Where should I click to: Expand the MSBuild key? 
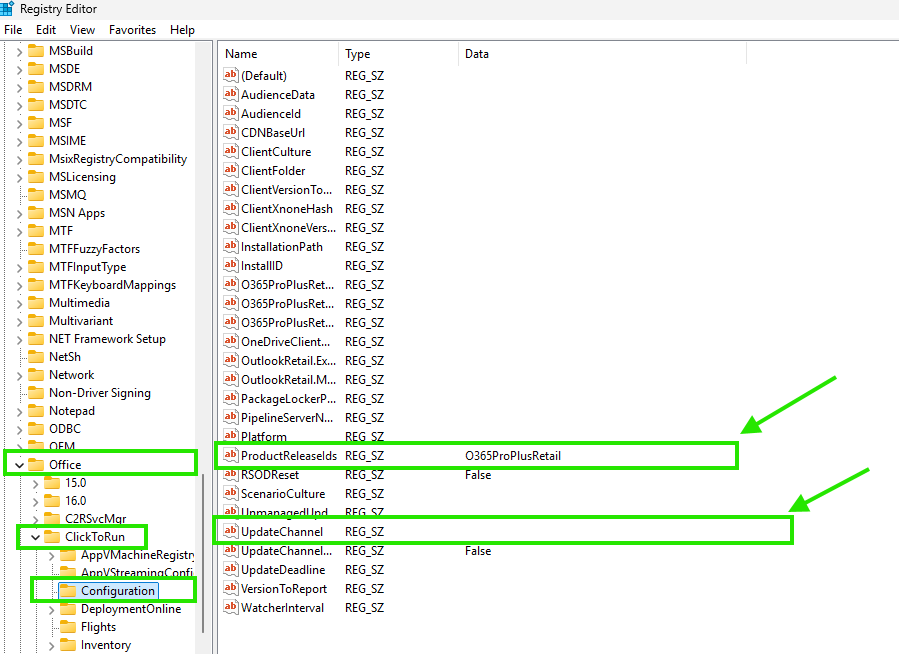19,52
